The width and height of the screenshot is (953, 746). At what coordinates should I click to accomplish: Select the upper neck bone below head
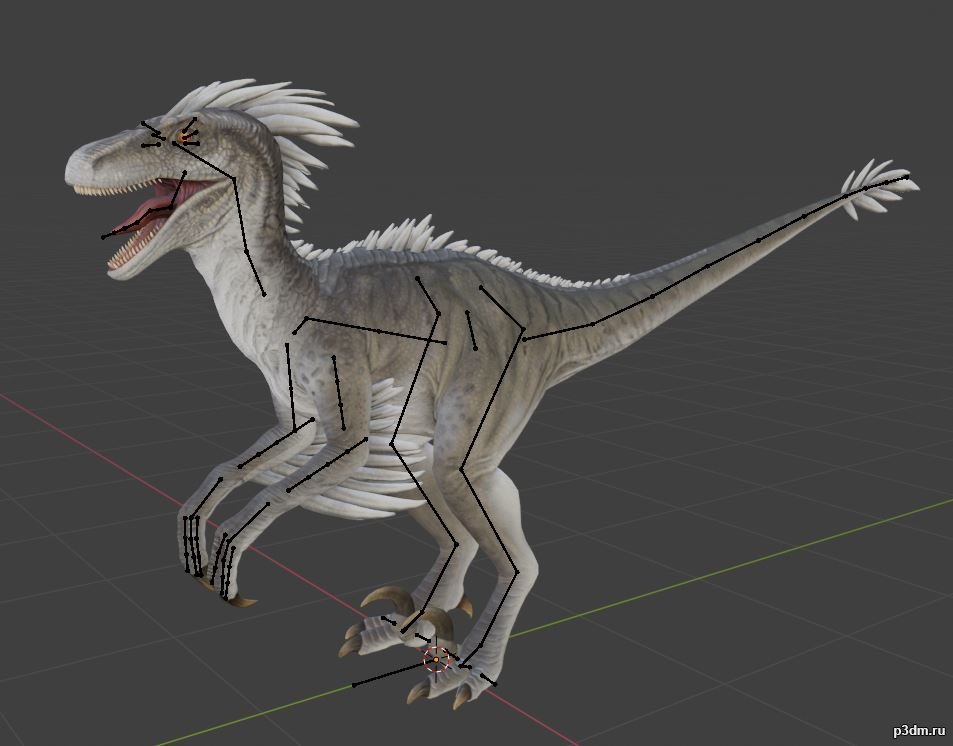[x=240, y=214]
